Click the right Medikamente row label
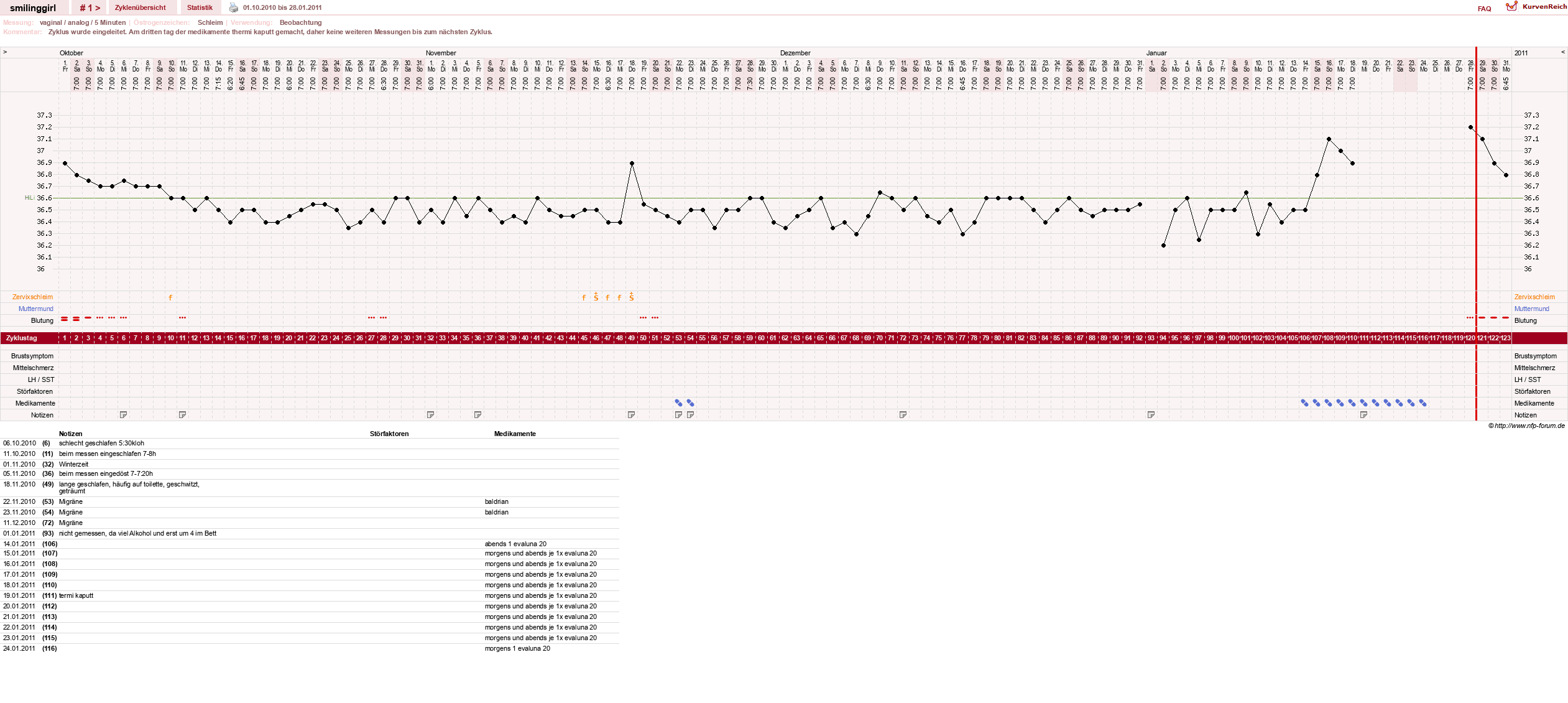The width and height of the screenshot is (1568, 703). [x=1534, y=404]
